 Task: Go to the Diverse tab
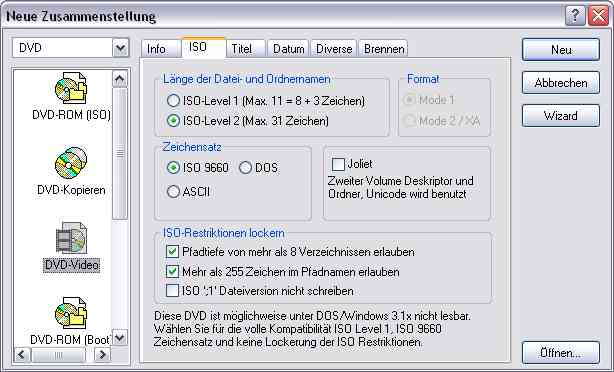point(334,49)
